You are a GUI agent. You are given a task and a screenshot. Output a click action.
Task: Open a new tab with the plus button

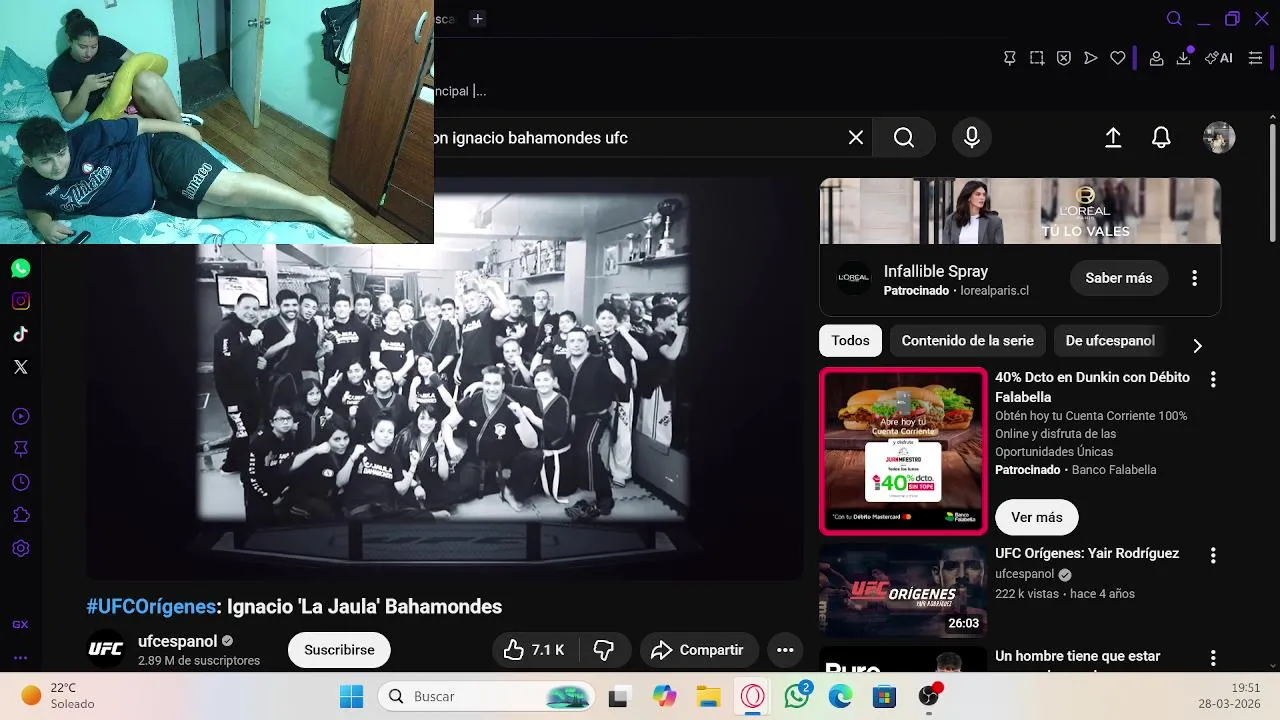(478, 19)
